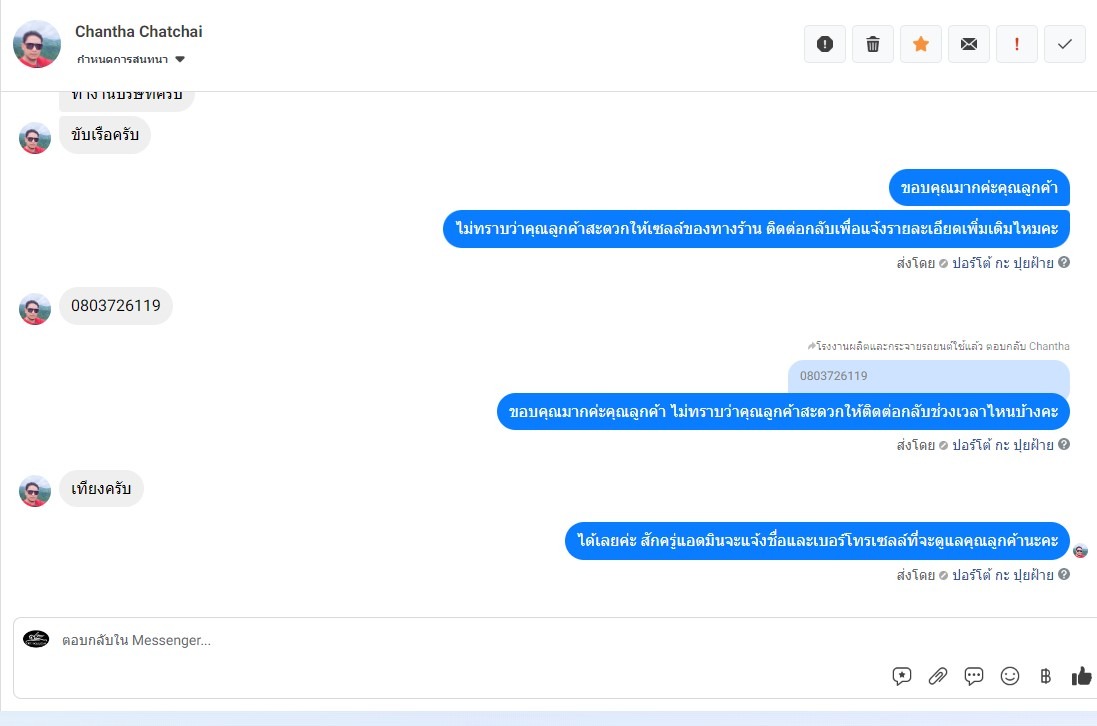
Task: Click help icon beside first sender label
Action: [x=1063, y=262]
